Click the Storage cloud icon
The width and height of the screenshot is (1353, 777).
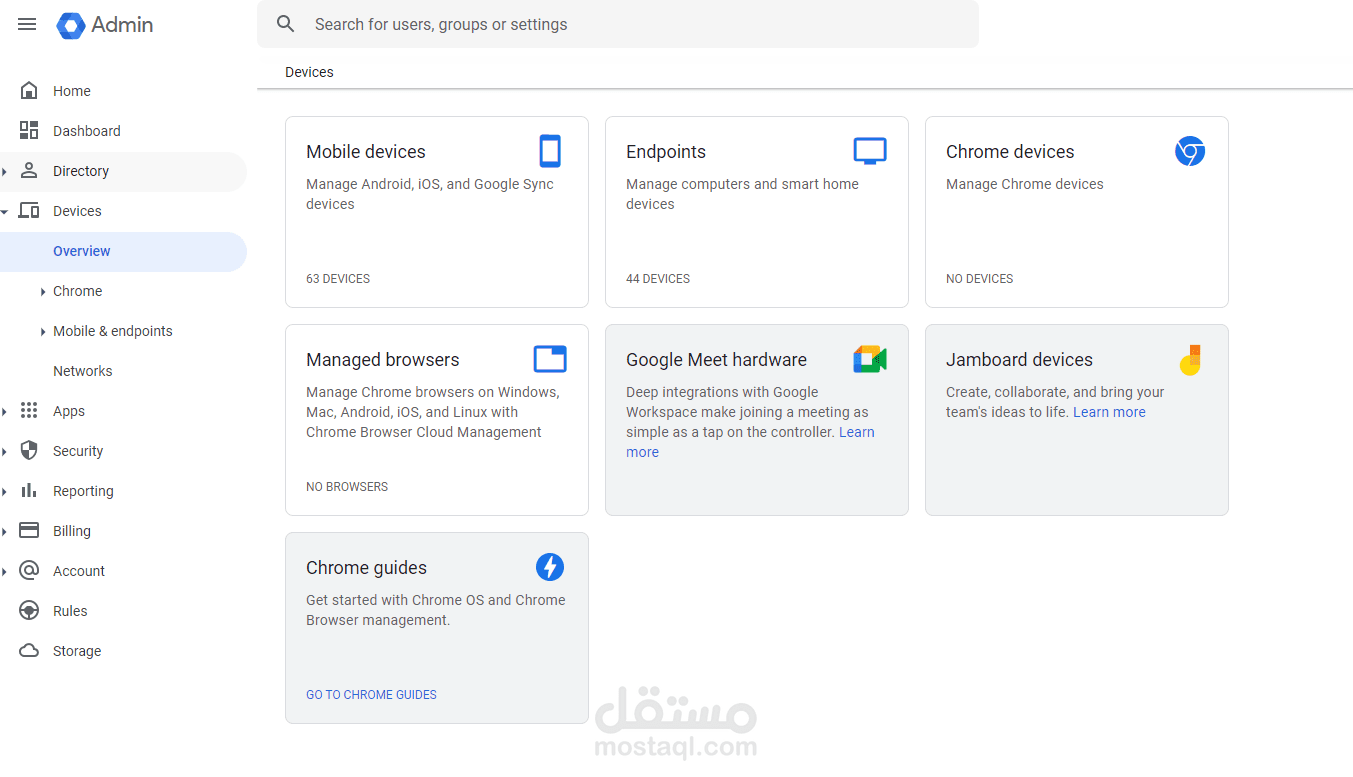pyautogui.click(x=29, y=651)
